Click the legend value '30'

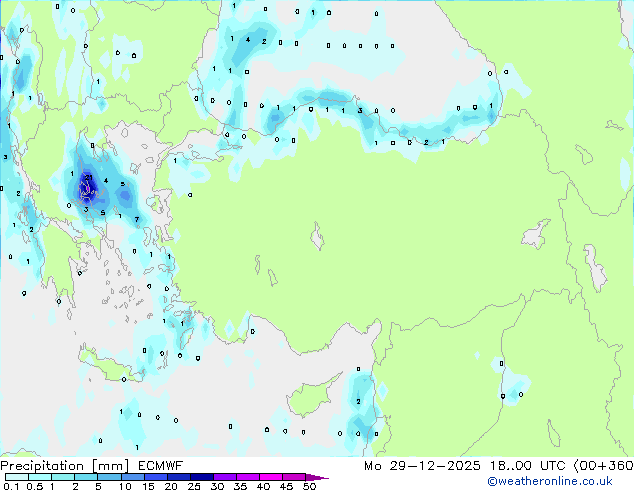[217, 486]
